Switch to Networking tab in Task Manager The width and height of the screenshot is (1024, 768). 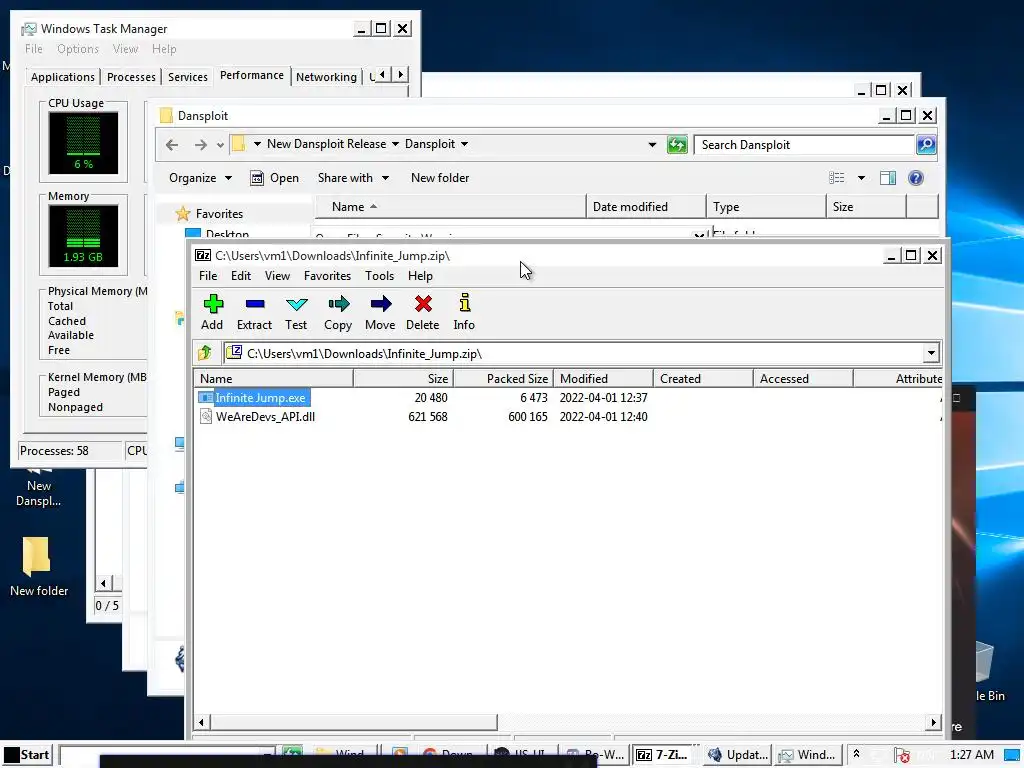[x=326, y=77]
